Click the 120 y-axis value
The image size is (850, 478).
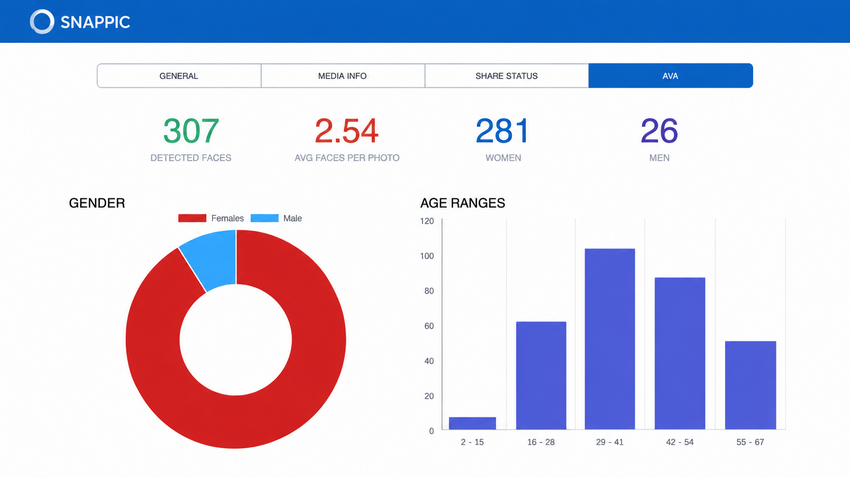pos(427,221)
